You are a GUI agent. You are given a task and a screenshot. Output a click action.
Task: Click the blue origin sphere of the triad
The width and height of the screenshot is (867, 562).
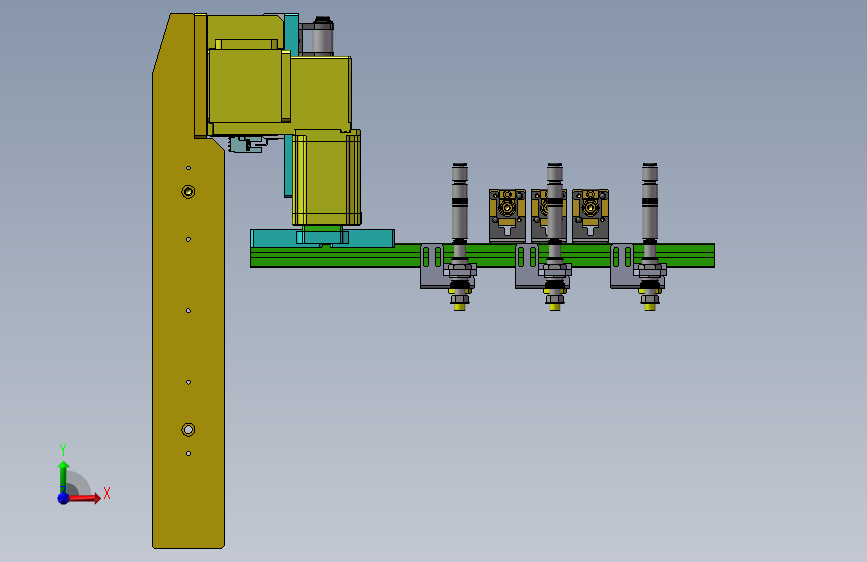click(64, 498)
